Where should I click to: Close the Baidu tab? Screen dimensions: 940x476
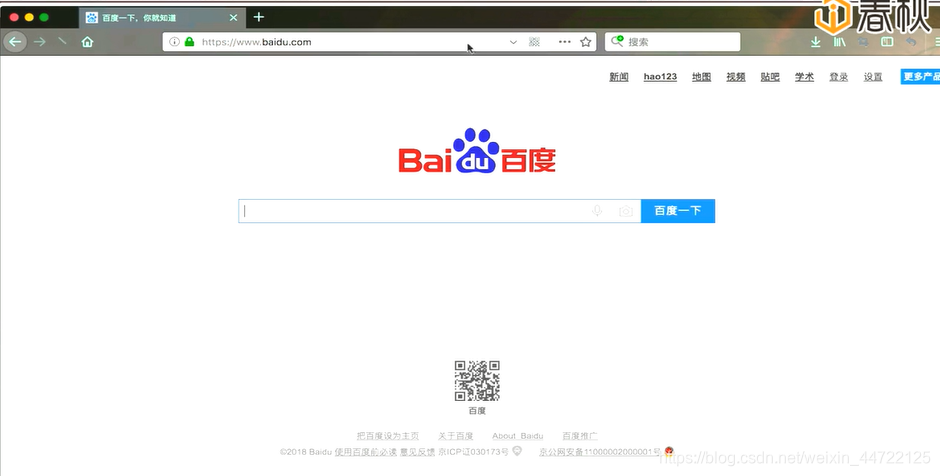tap(234, 17)
